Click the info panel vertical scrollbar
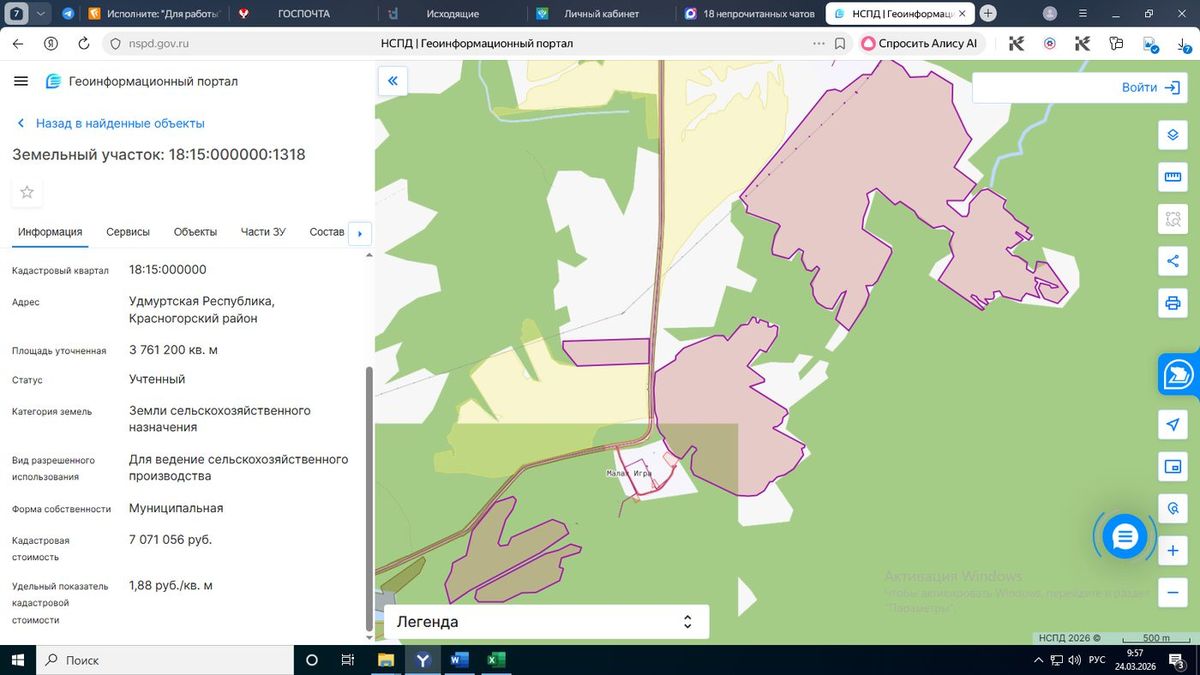The width and height of the screenshot is (1200, 675). tap(369, 500)
